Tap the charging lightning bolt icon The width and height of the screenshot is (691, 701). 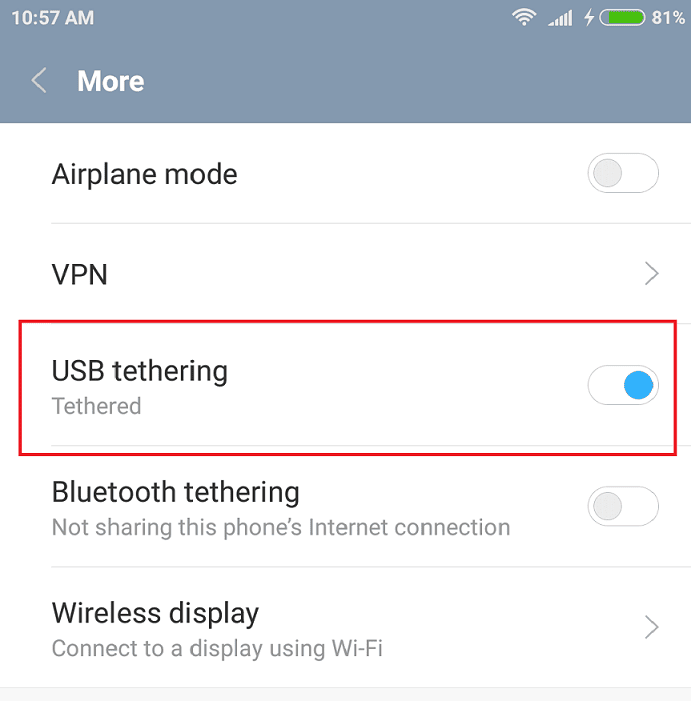click(x=590, y=18)
